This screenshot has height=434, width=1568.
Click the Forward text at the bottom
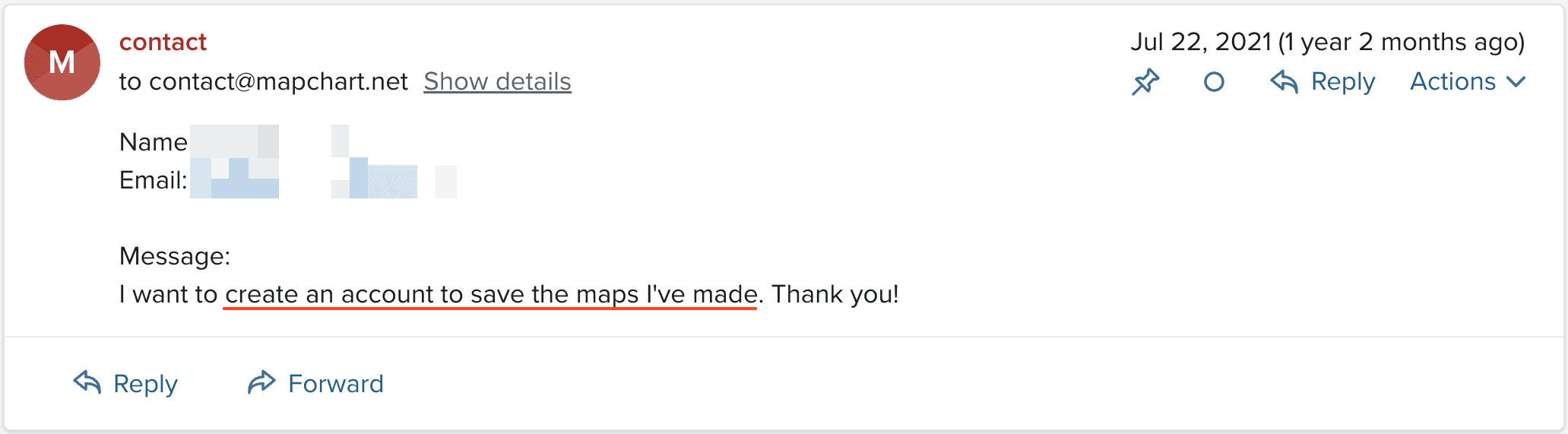[x=336, y=384]
